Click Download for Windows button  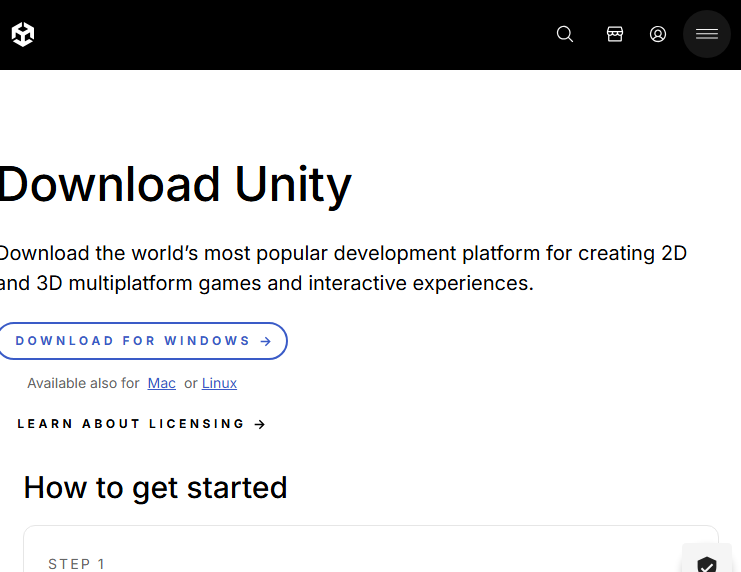click(143, 341)
